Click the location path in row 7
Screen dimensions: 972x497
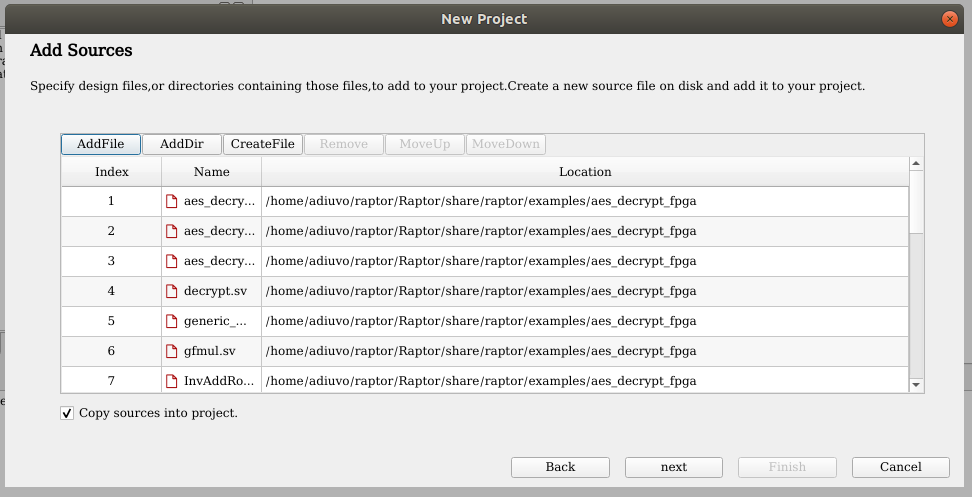click(481, 381)
